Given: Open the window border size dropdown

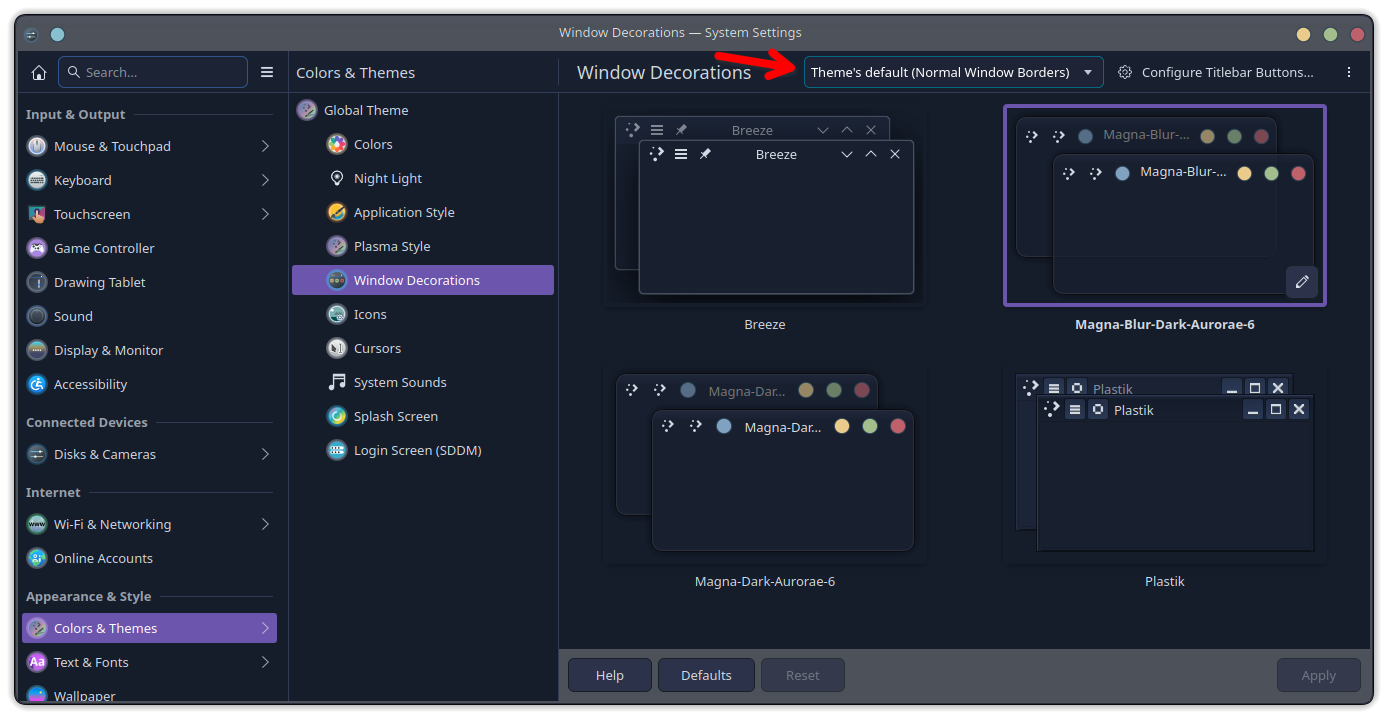Looking at the screenshot, I should pos(954,72).
